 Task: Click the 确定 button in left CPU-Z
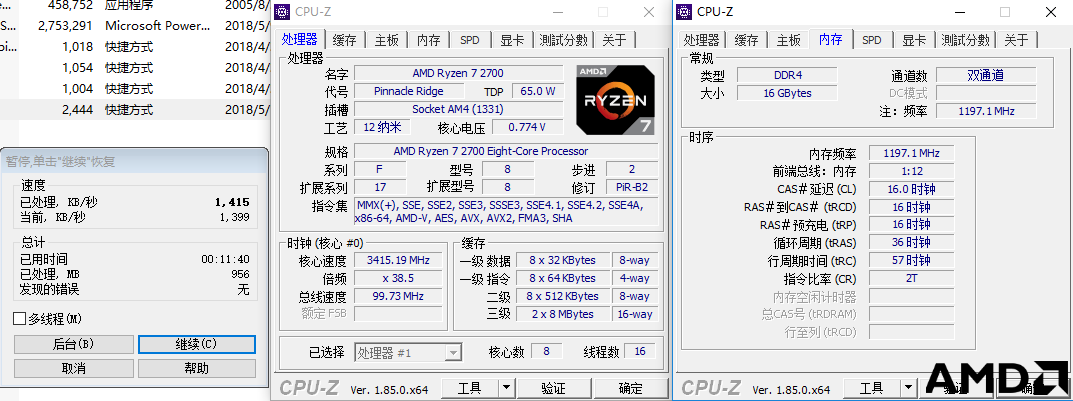click(630, 389)
